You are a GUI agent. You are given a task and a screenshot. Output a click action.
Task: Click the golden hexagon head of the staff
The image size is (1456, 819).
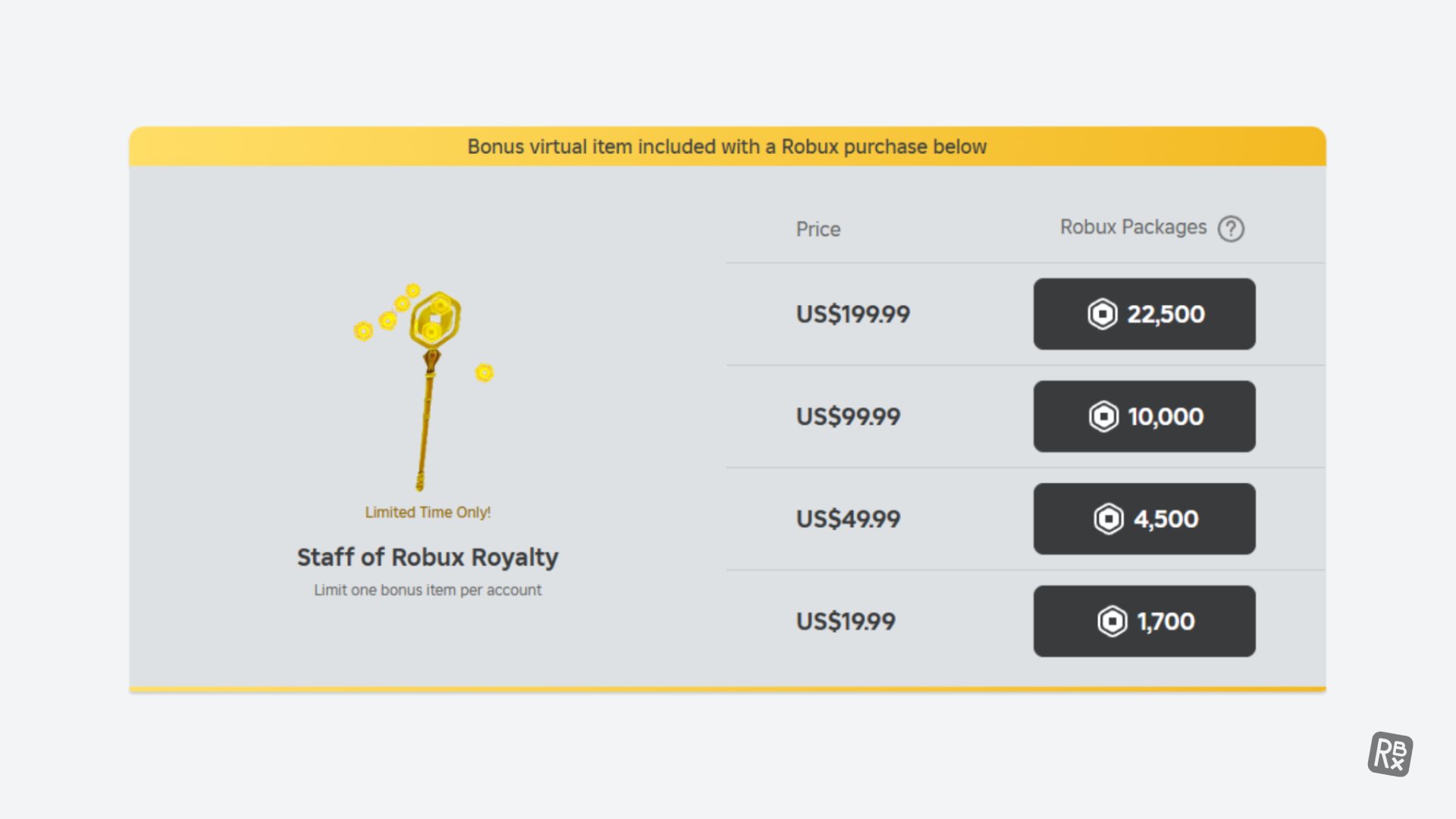click(x=435, y=319)
